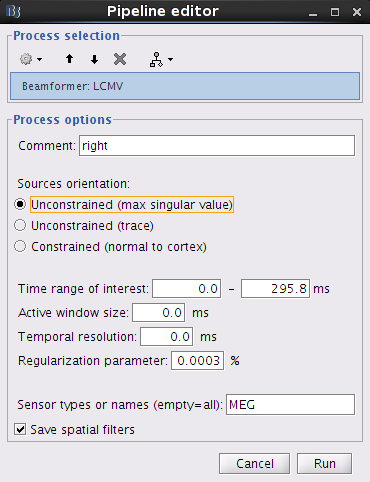Click the Sources orientation label
This screenshot has height=482, width=370.
(73, 184)
